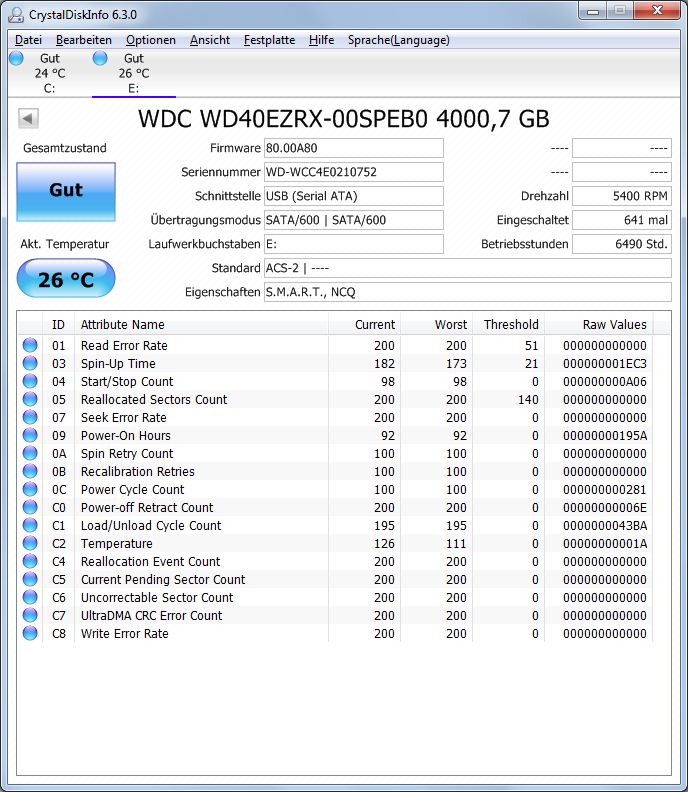
Task: Click status orb for Current Pending Sector Count
Action: [x=30, y=579]
